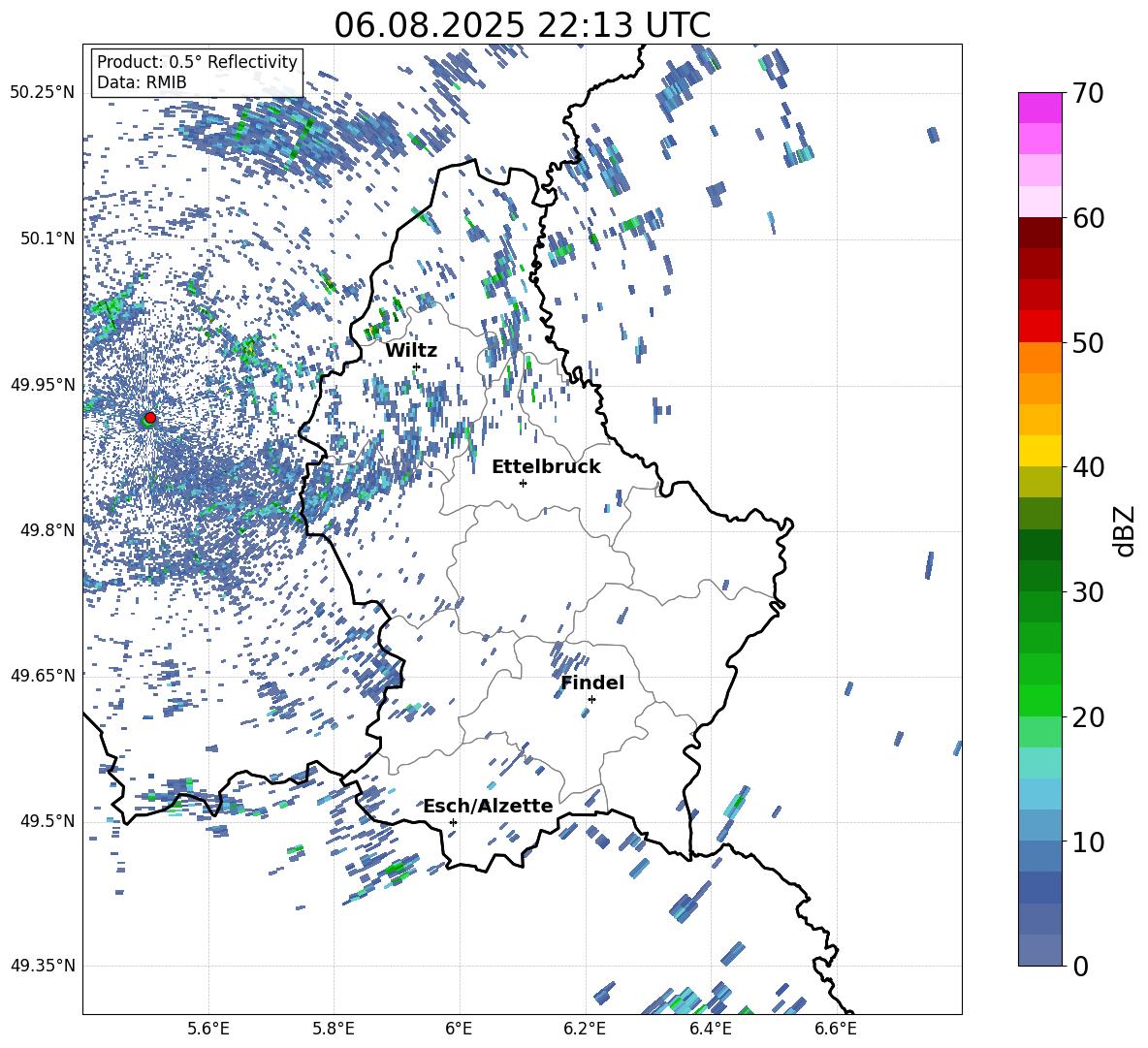1148x1048 pixels.
Task: Click the title 06.08.2025 22:13 UTC
Action: (x=523, y=25)
